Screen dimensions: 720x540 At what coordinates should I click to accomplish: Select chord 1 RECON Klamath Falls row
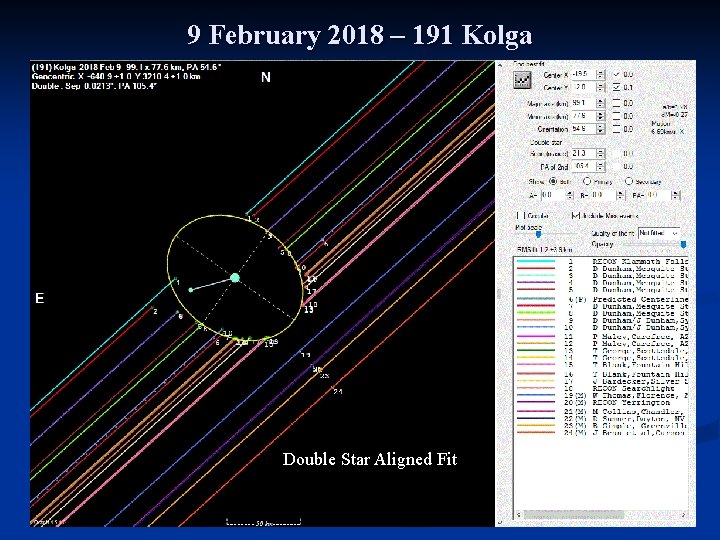(601, 261)
